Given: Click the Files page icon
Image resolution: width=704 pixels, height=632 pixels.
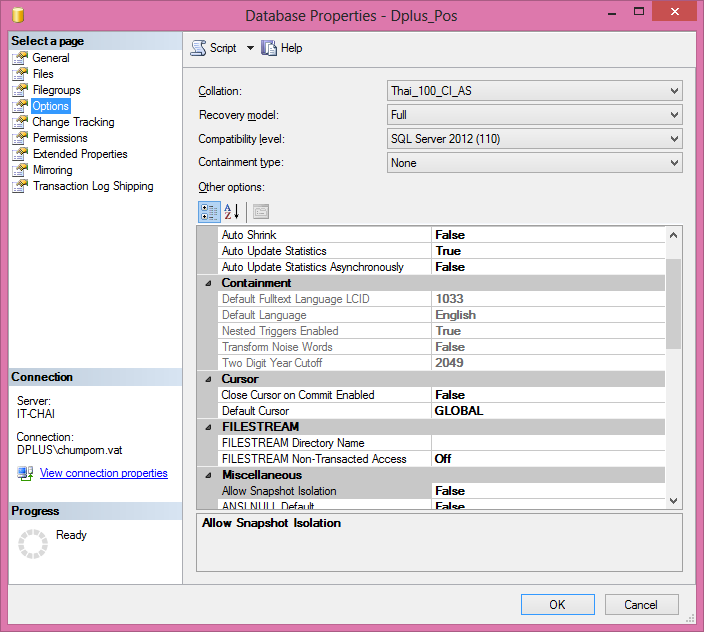Looking at the screenshot, I should (20, 74).
